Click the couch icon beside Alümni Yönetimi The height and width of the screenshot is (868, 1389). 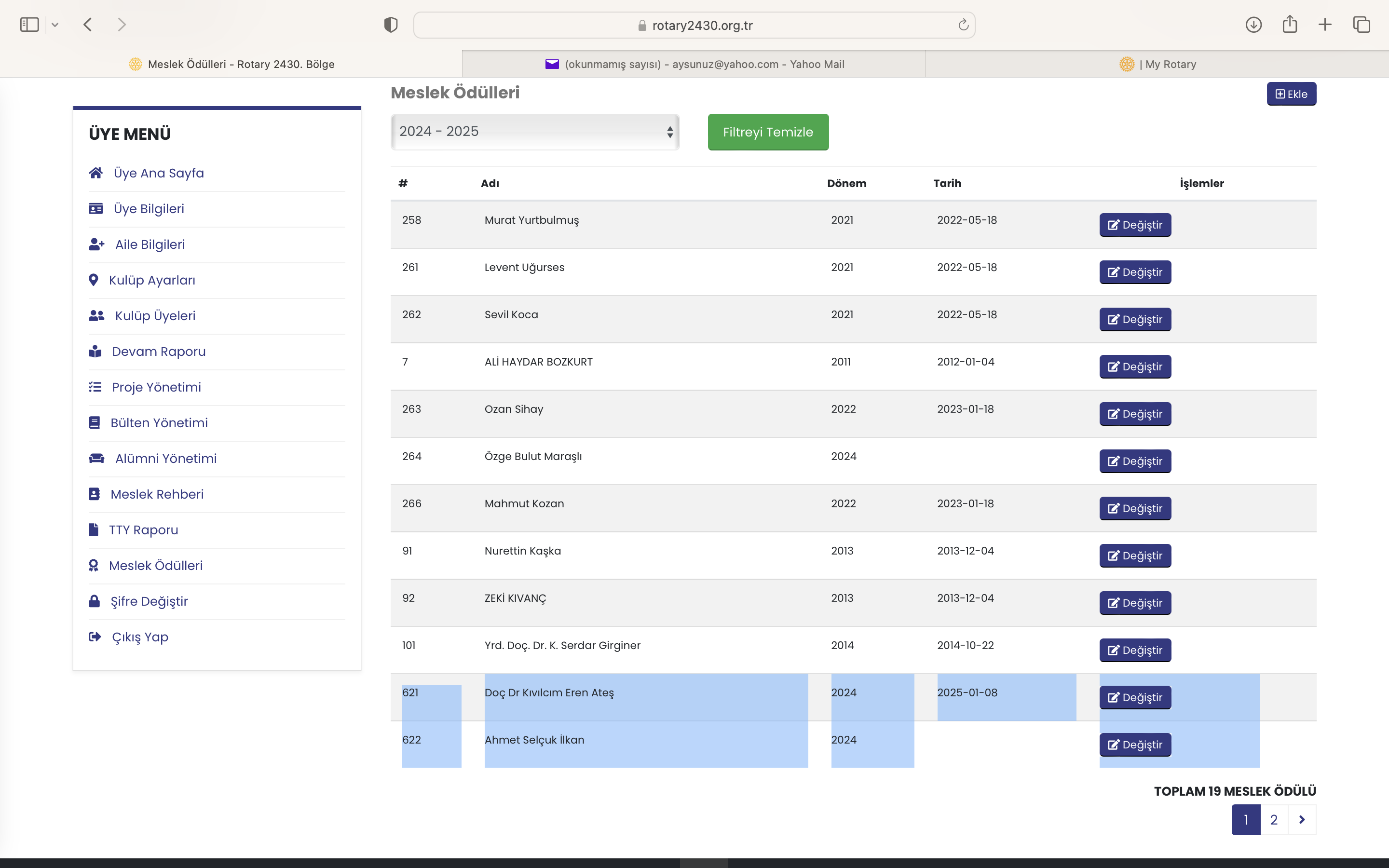pyautogui.click(x=96, y=458)
